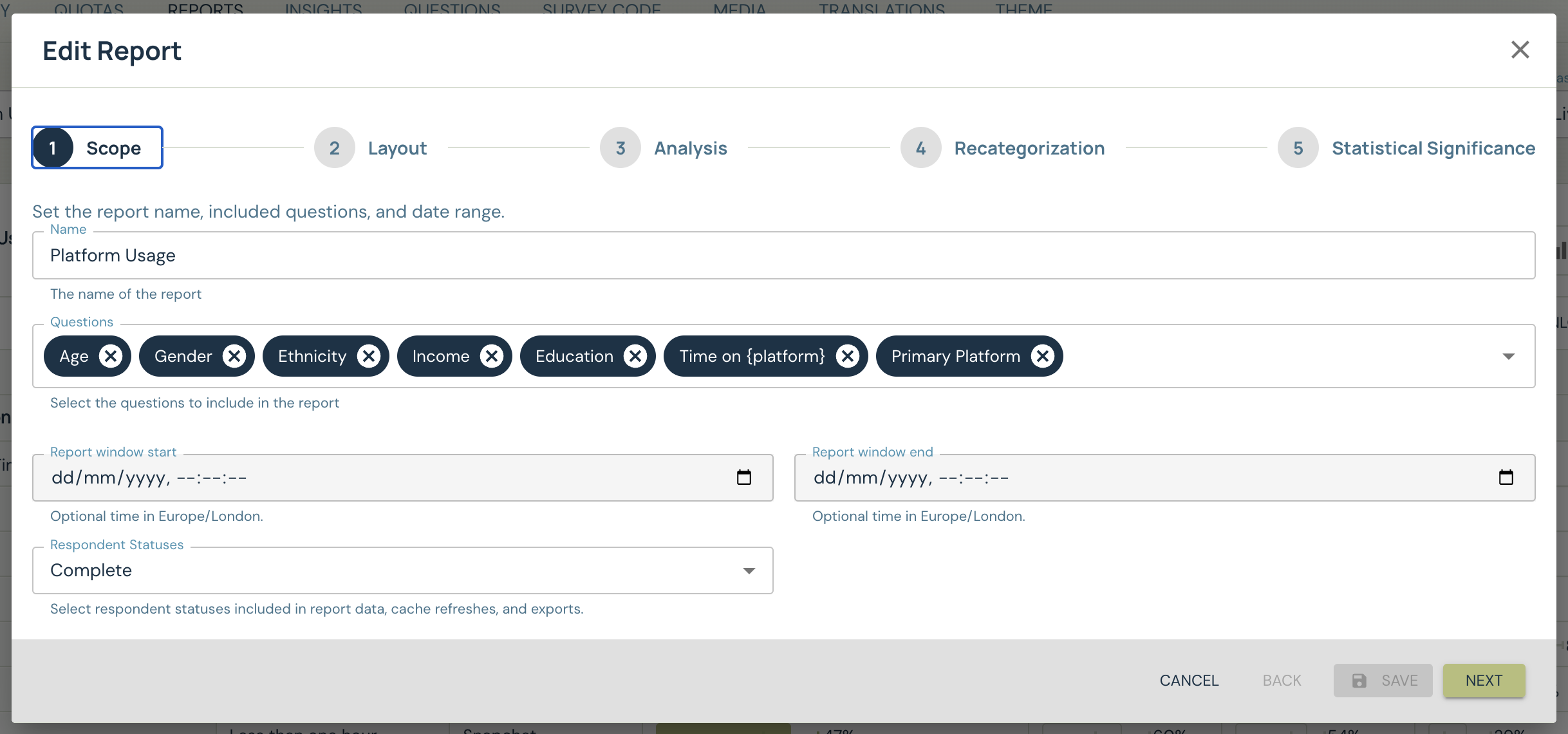Select the Ethnicity chip label
Viewport: 1568px width, 734px height.
click(312, 356)
